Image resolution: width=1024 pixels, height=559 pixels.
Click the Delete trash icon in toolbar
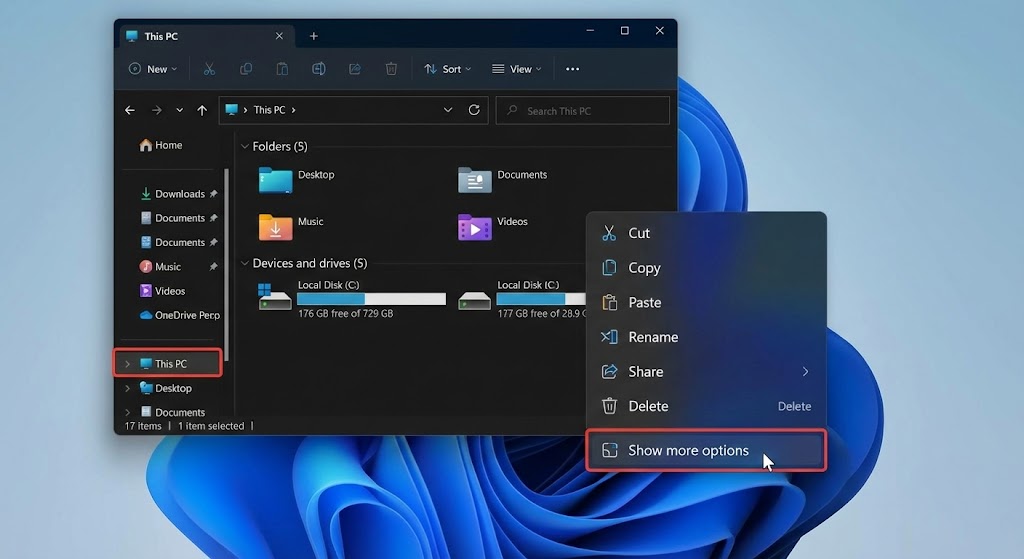tap(391, 69)
